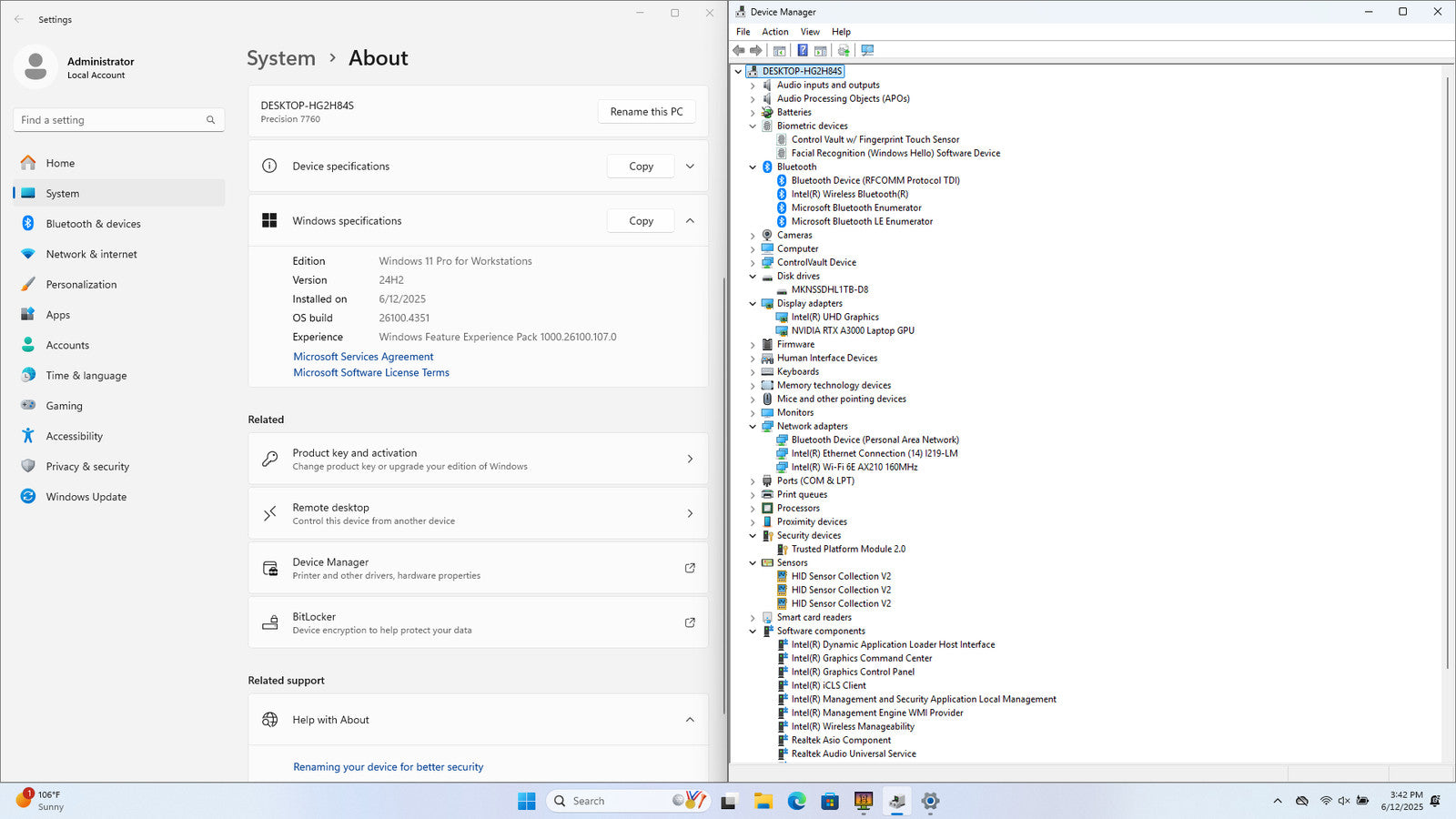The width and height of the screenshot is (1456, 819).
Task: Open Gaming settings page
Action: coord(119,406)
